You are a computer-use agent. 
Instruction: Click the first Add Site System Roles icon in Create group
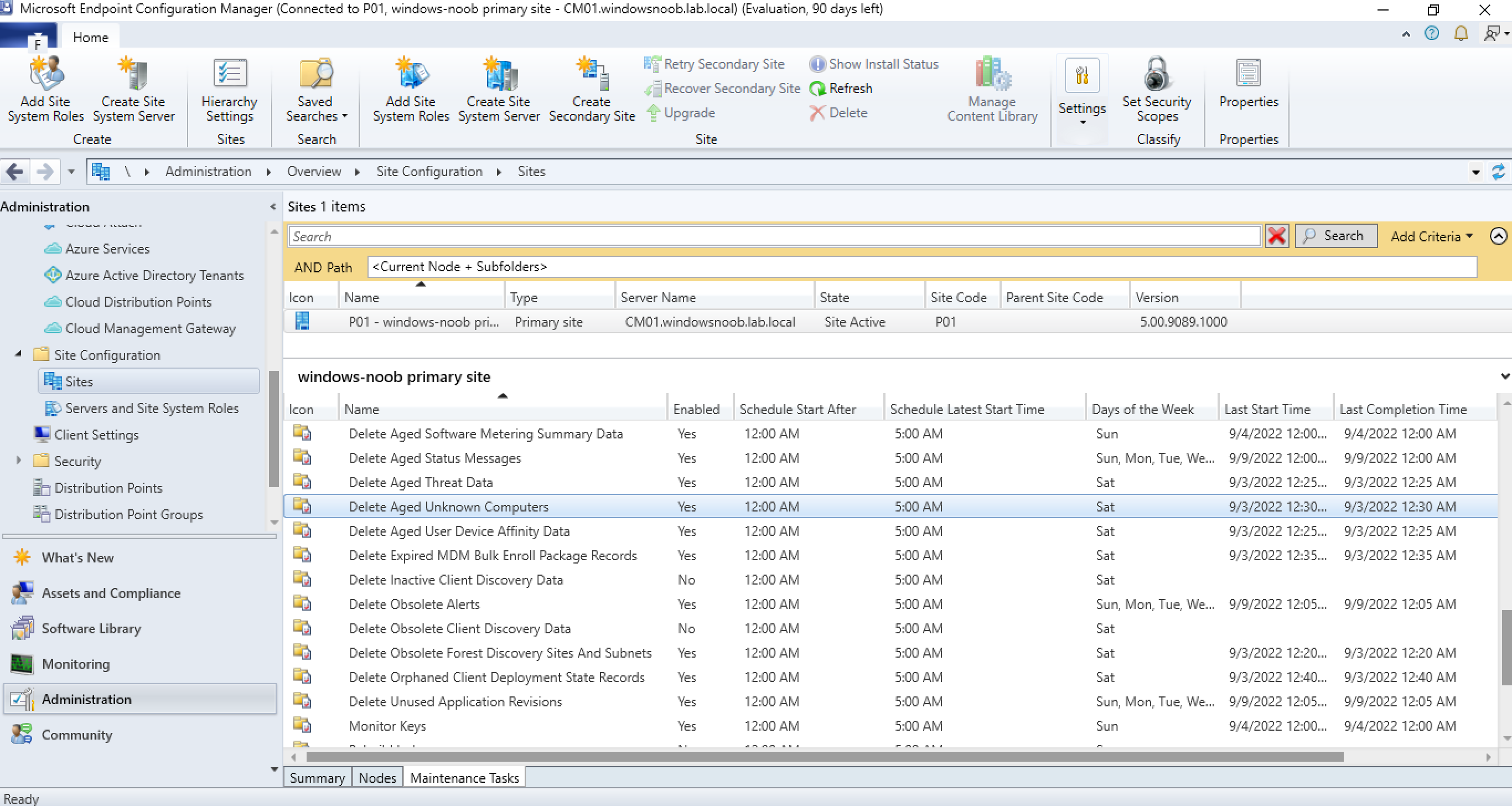46,73
